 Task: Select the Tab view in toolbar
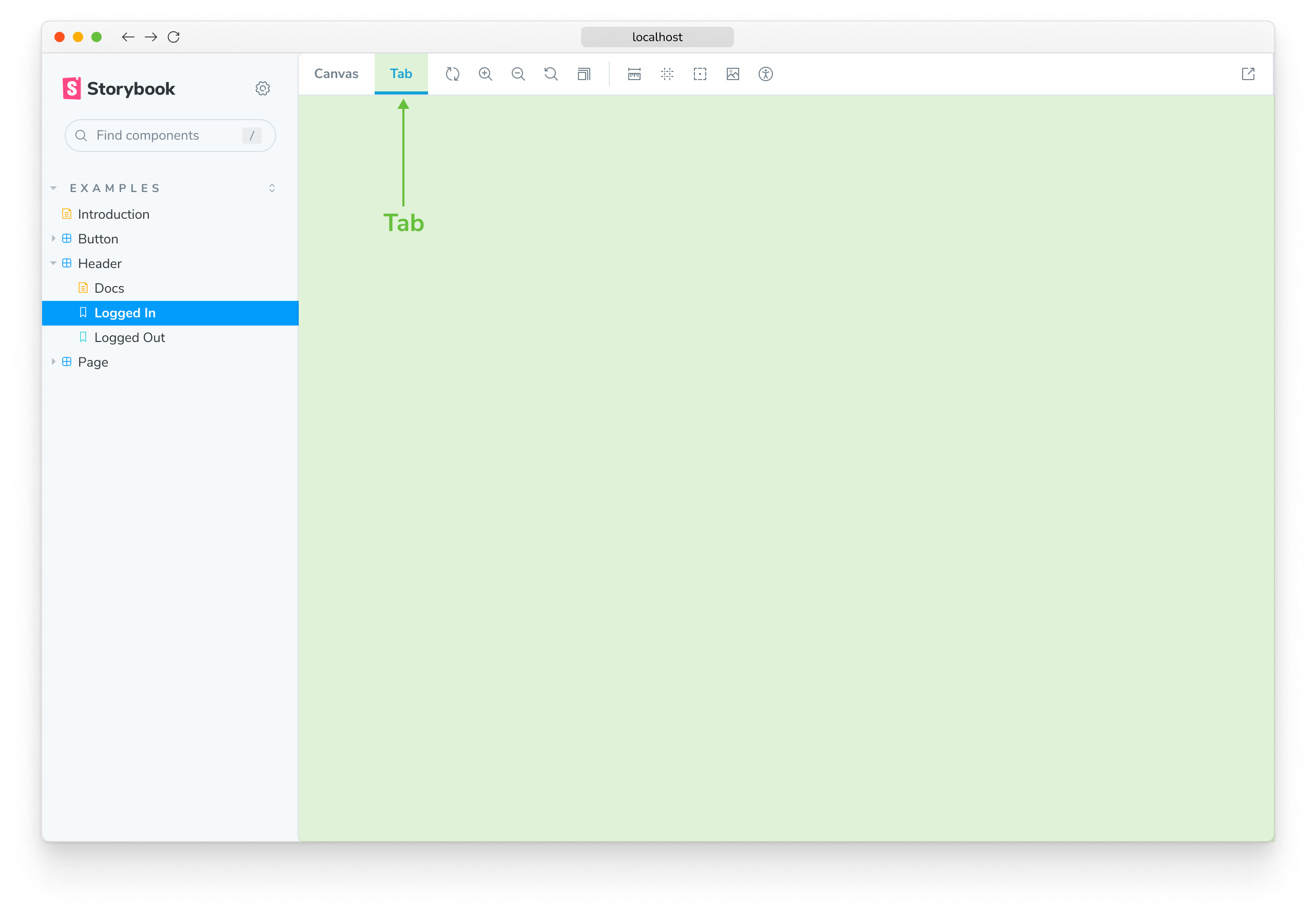click(x=400, y=74)
